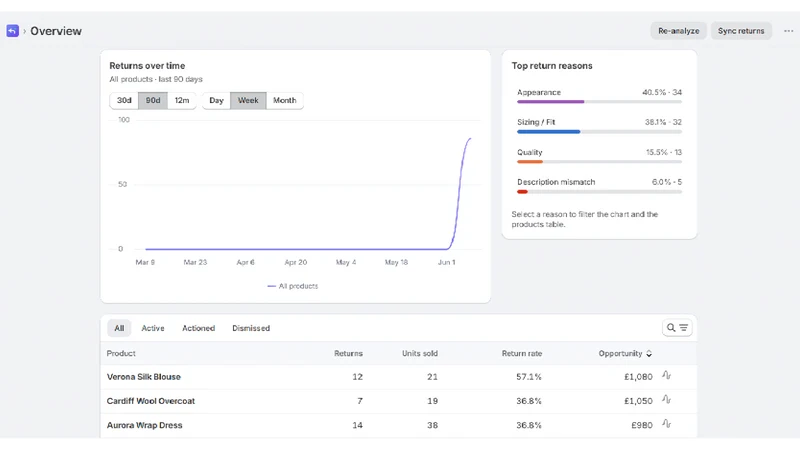Open trend icon for Verona Silk Blouse

666,376
